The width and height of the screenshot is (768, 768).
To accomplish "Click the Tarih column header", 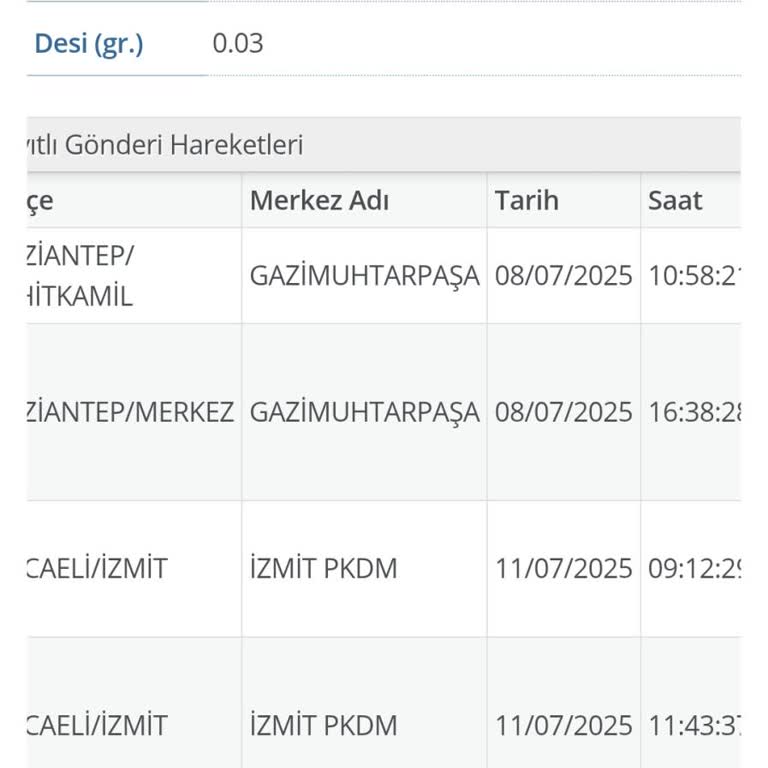I will 527,200.
